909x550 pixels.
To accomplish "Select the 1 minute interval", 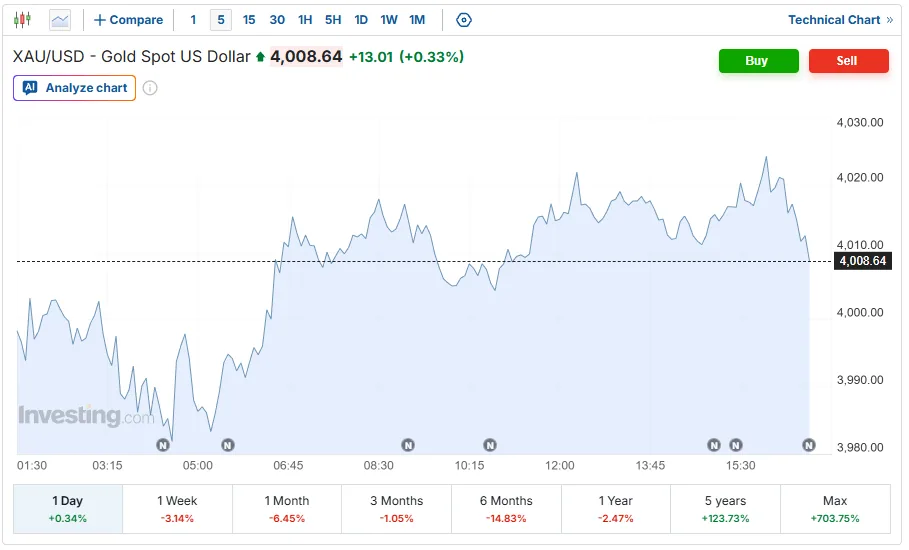I will pos(193,20).
